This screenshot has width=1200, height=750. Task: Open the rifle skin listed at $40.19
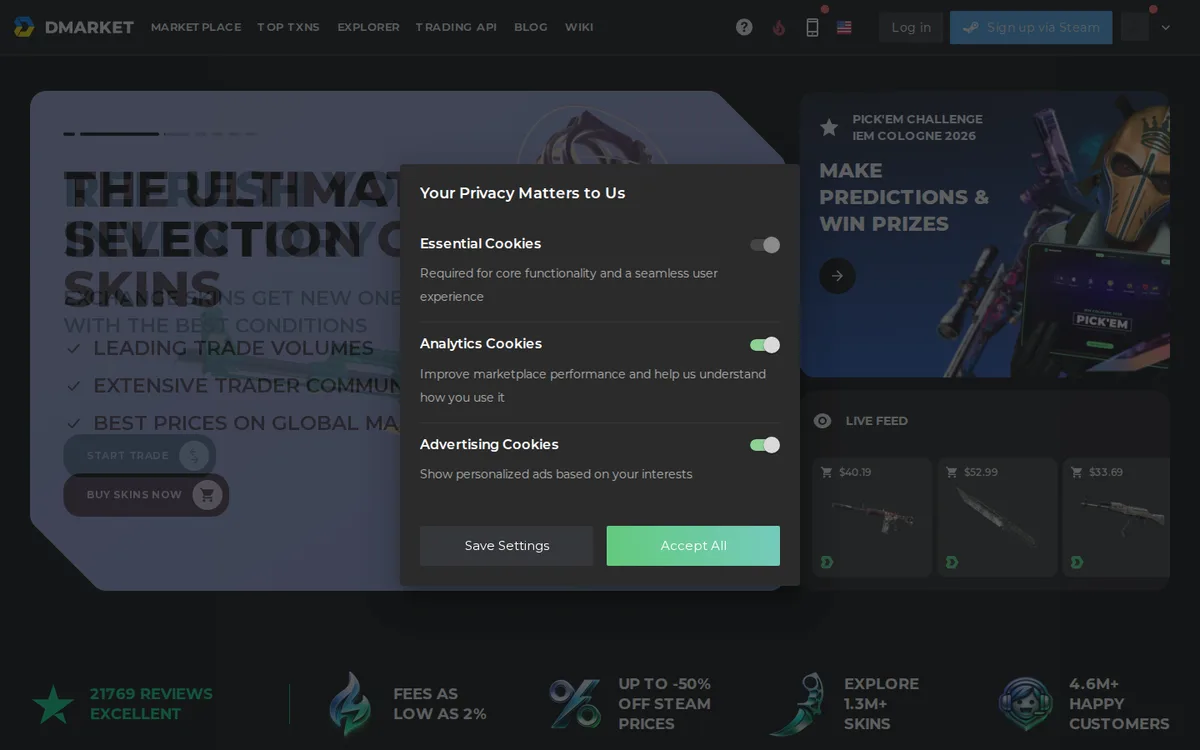point(872,517)
